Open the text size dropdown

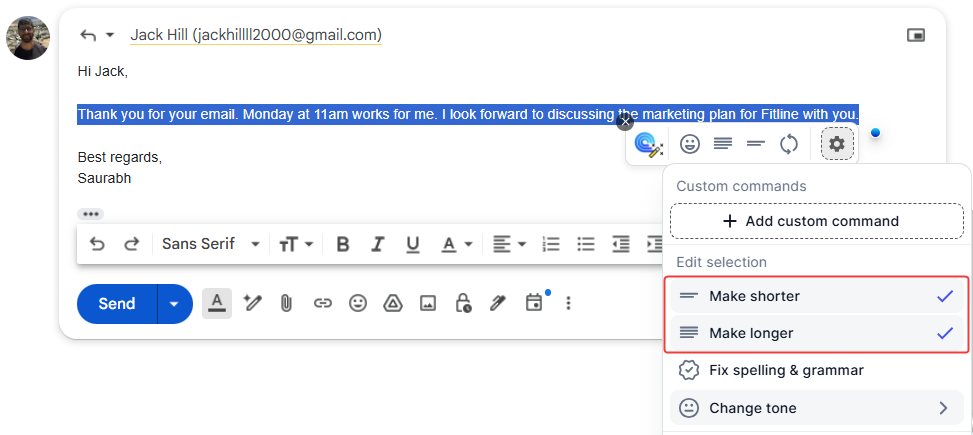296,244
